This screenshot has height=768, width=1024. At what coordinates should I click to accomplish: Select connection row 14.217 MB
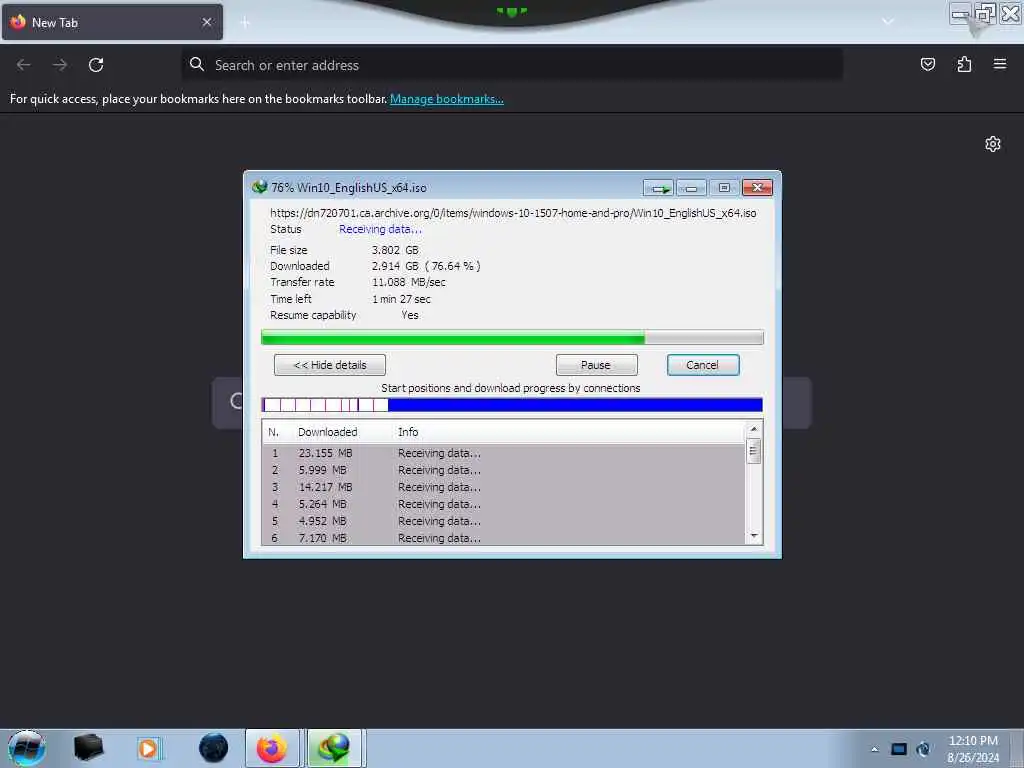504,487
